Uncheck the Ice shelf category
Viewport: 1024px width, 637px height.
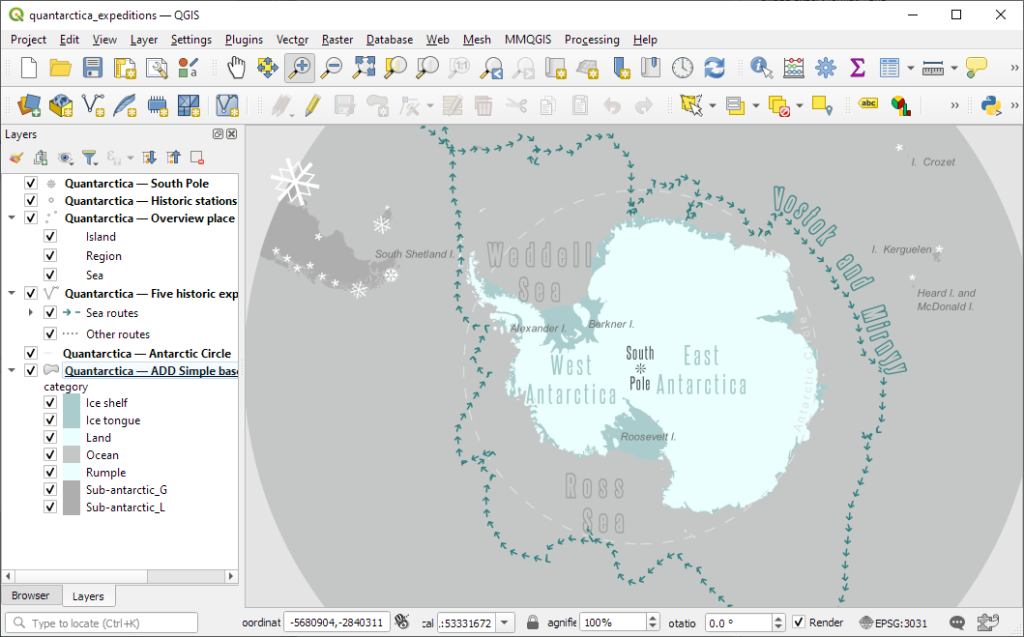50,402
